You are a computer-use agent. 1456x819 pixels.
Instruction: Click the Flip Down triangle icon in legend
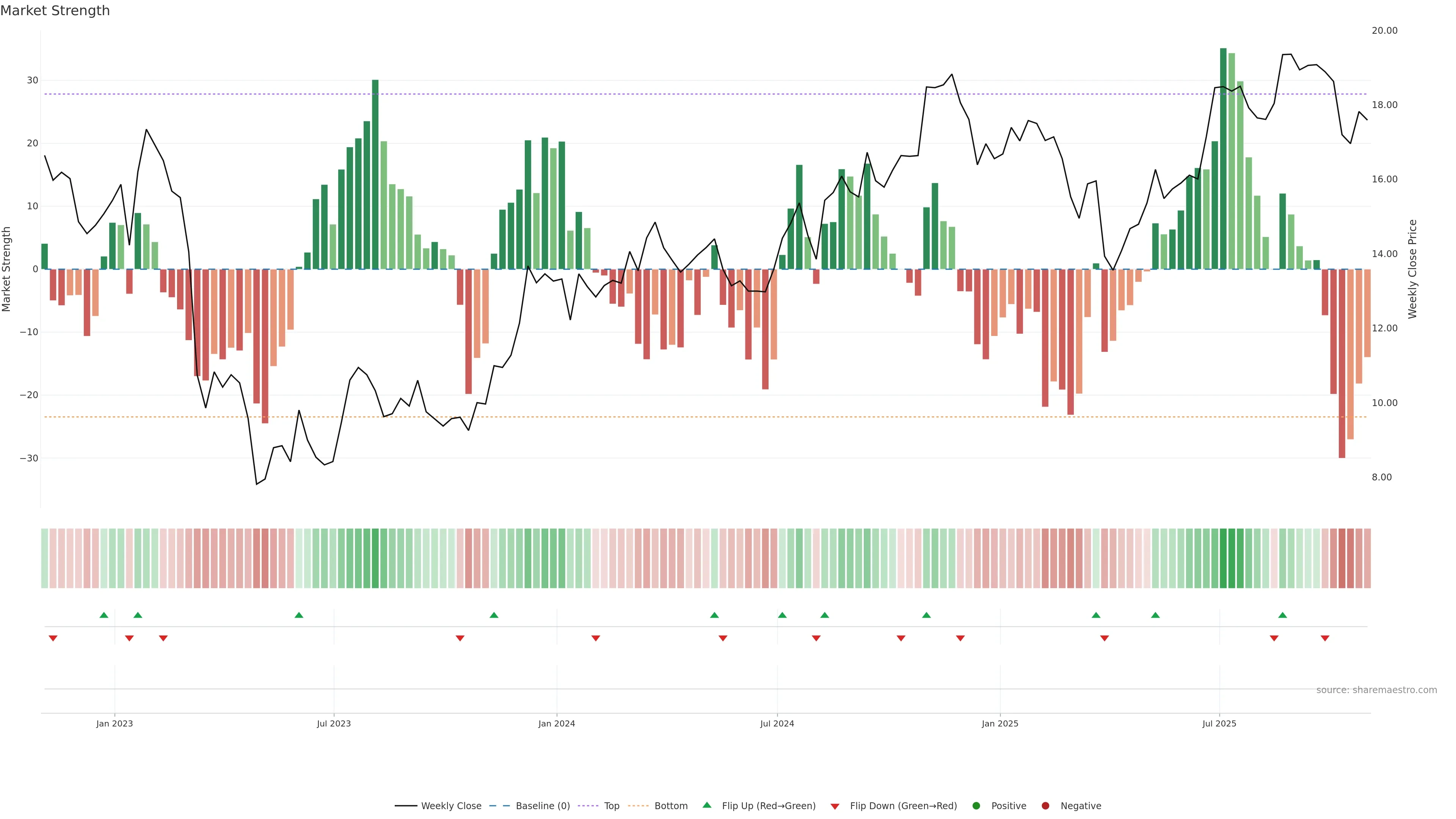coord(835,806)
